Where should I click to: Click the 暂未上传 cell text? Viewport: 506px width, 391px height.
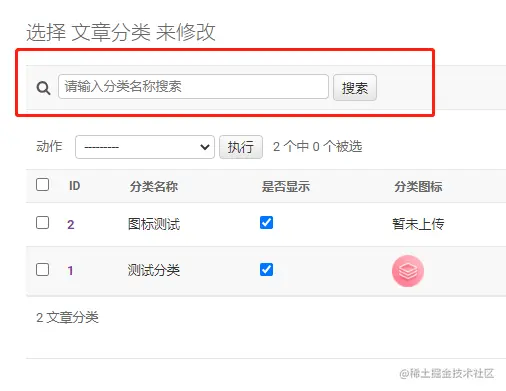(x=418, y=224)
